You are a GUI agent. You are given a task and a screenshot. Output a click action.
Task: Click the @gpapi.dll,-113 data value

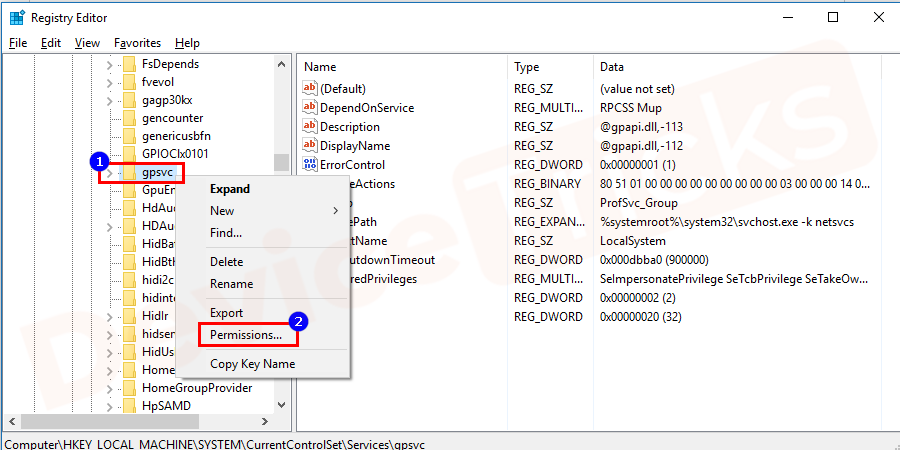[641, 126]
